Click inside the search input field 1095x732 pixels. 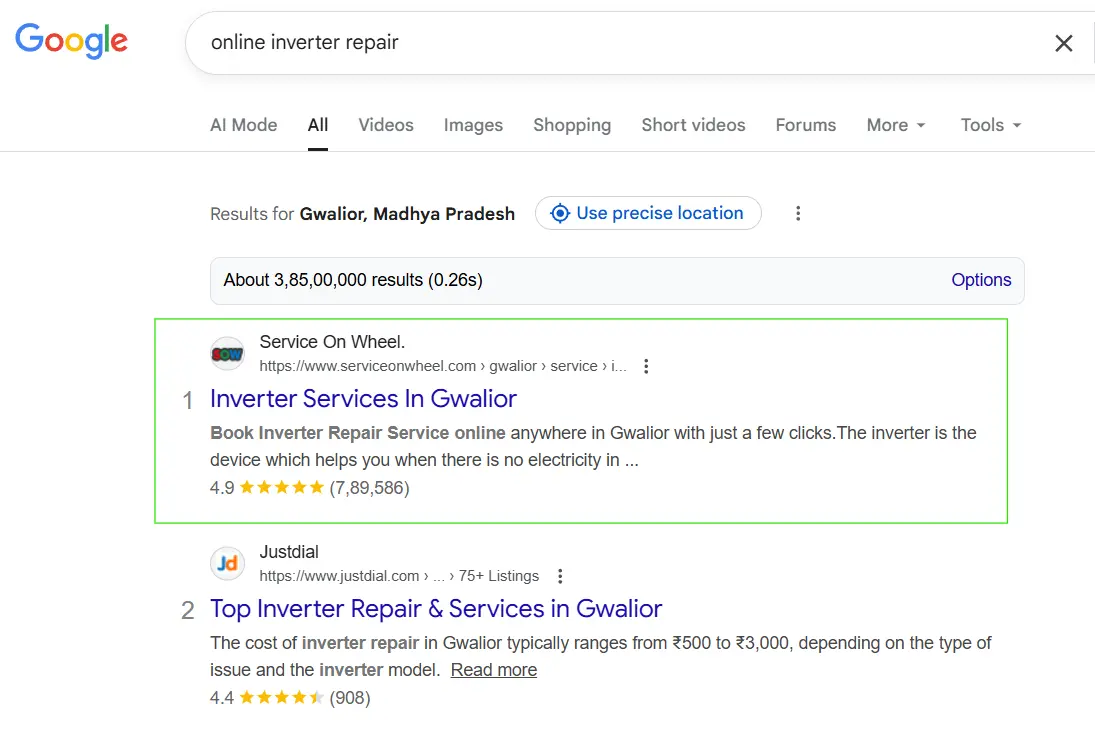click(x=600, y=43)
